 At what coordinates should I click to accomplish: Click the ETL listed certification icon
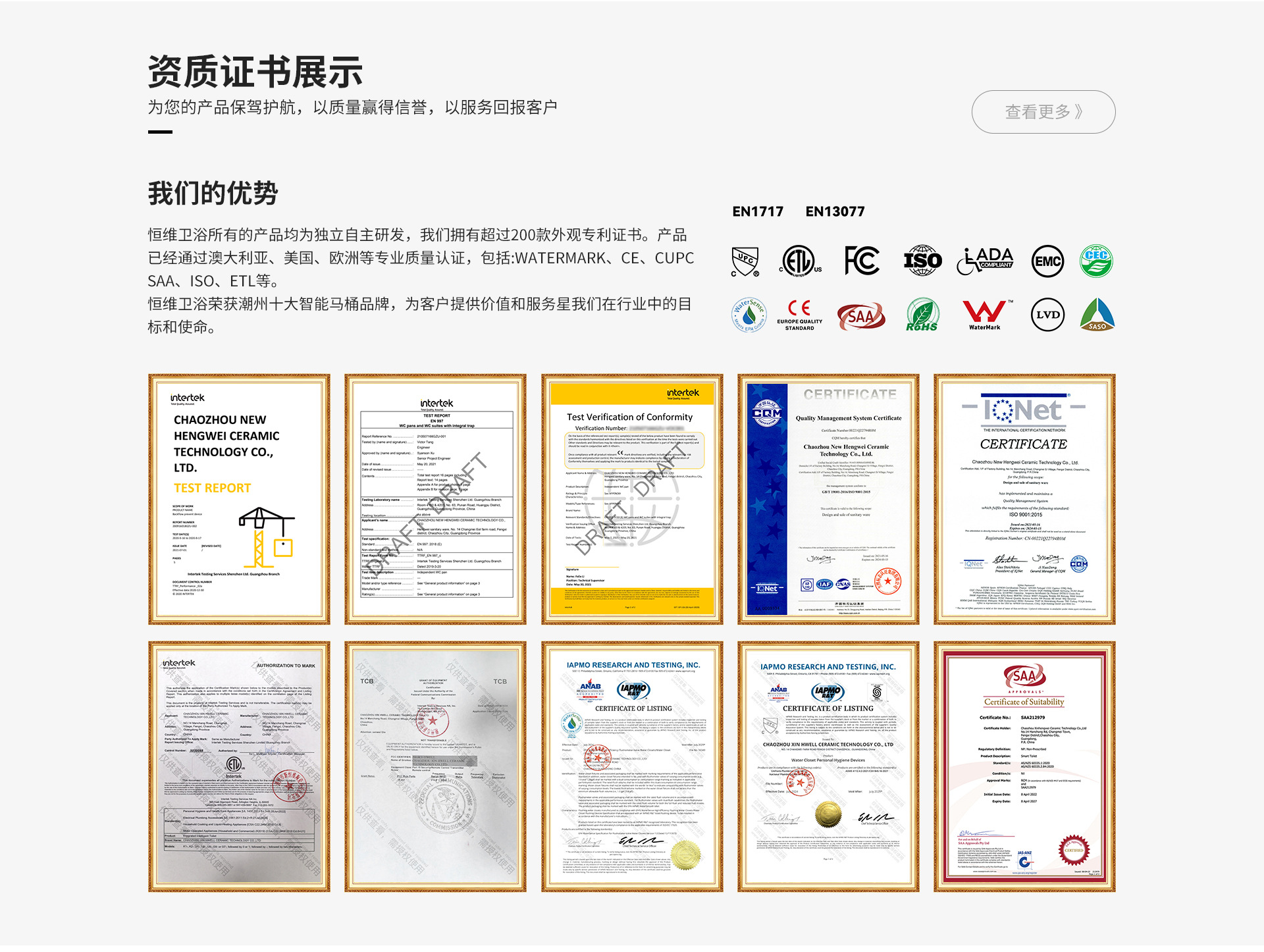point(799,261)
